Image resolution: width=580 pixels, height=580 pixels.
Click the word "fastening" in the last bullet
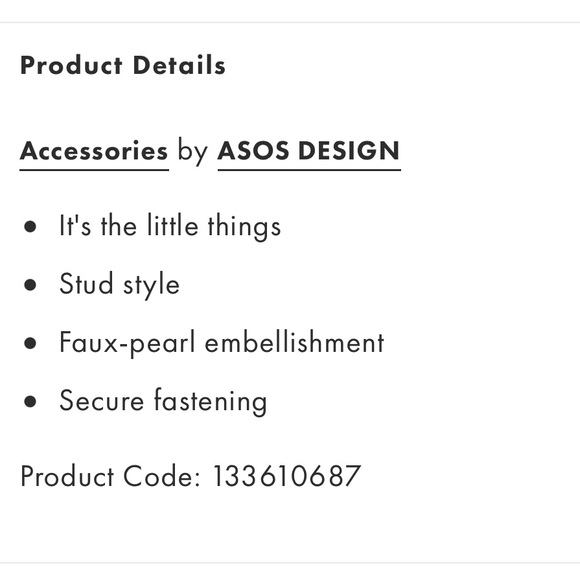coord(210,402)
